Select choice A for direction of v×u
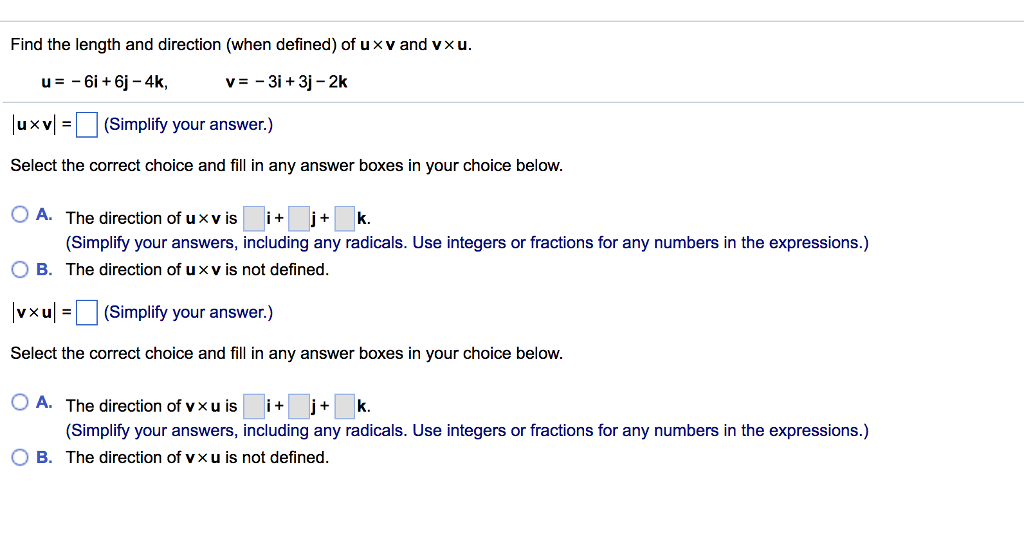The height and width of the screenshot is (557, 1024). (x=20, y=402)
